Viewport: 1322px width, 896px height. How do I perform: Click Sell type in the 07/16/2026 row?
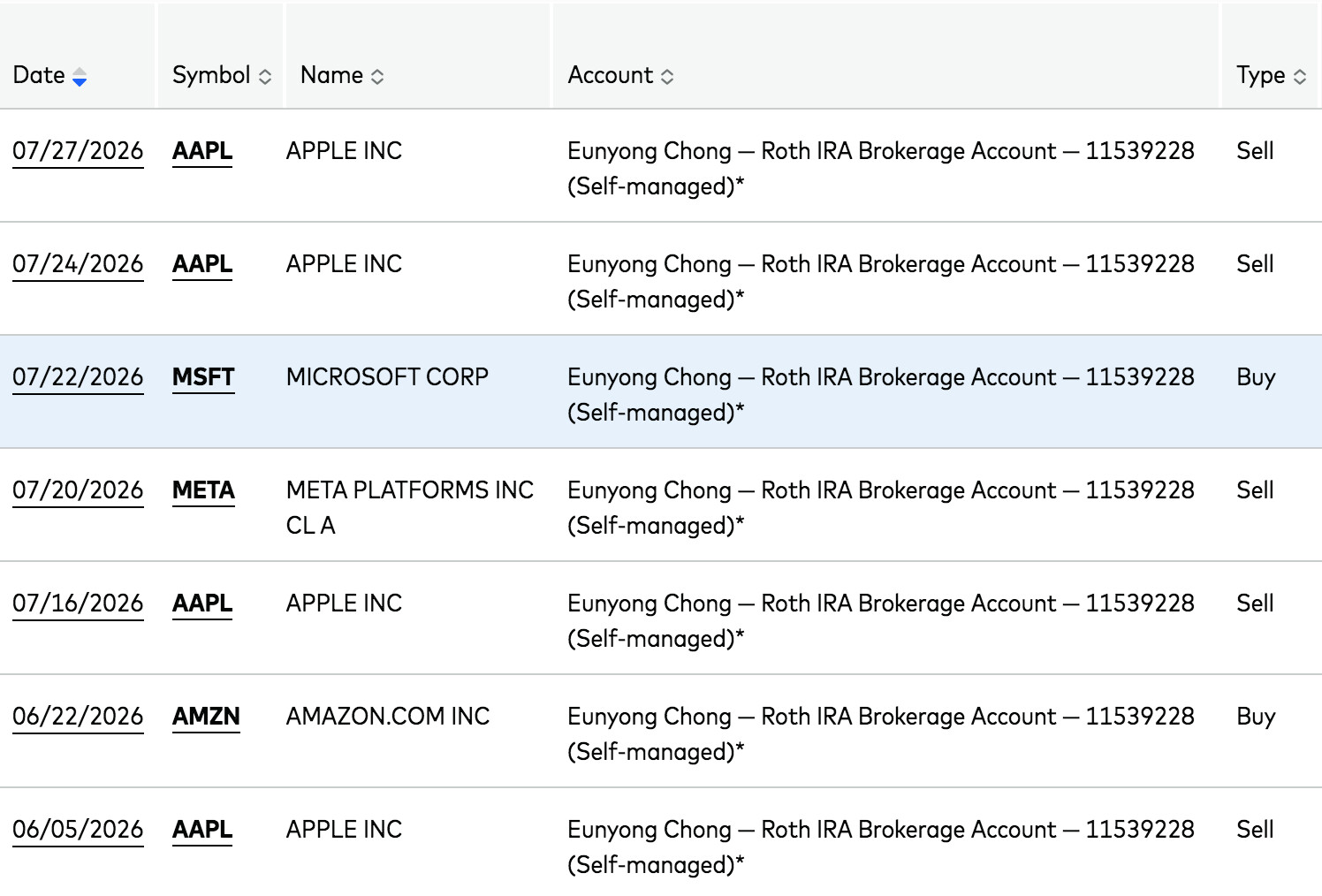click(1255, 604)
